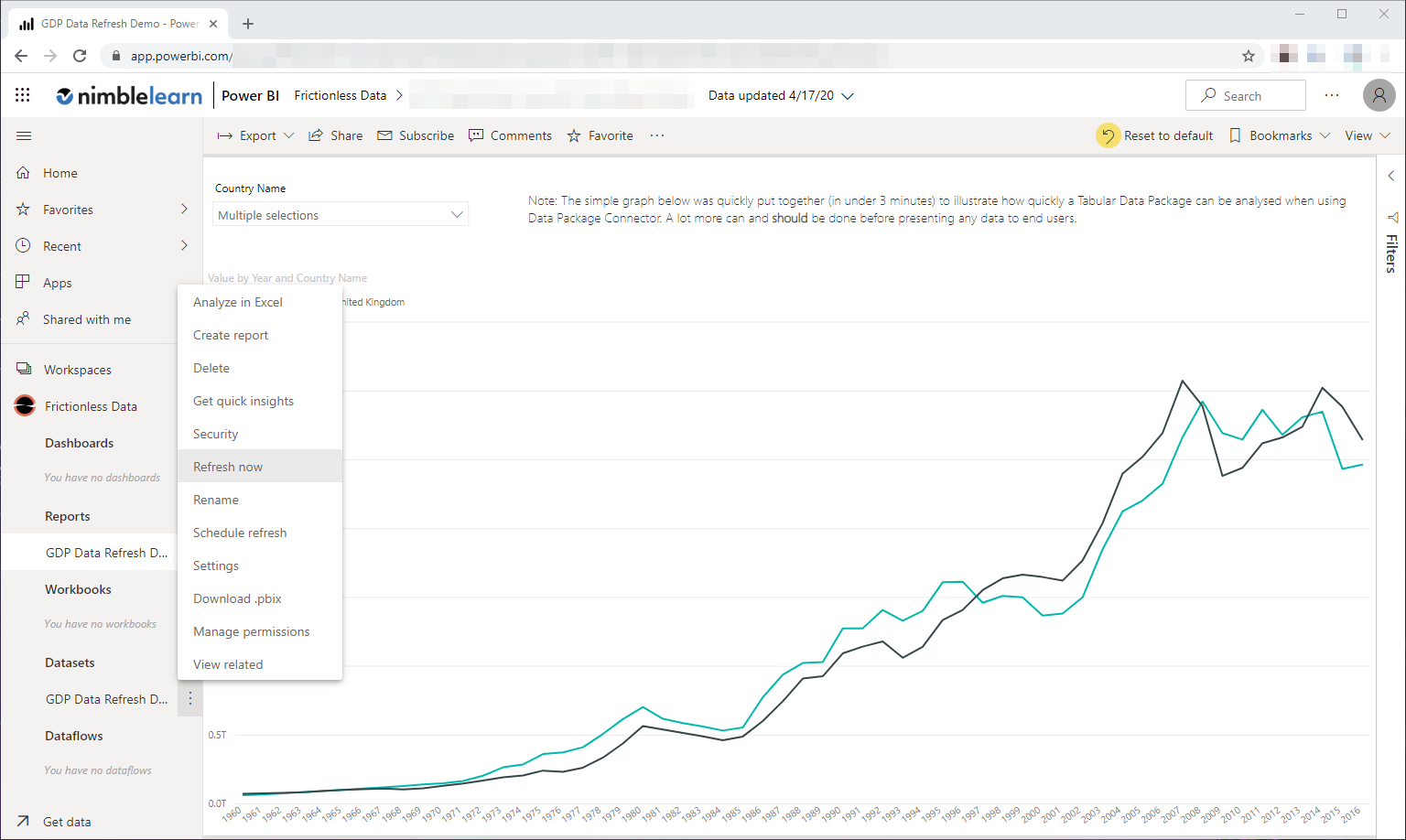Expand the Favorites sidebar chevron

point(184,210)
